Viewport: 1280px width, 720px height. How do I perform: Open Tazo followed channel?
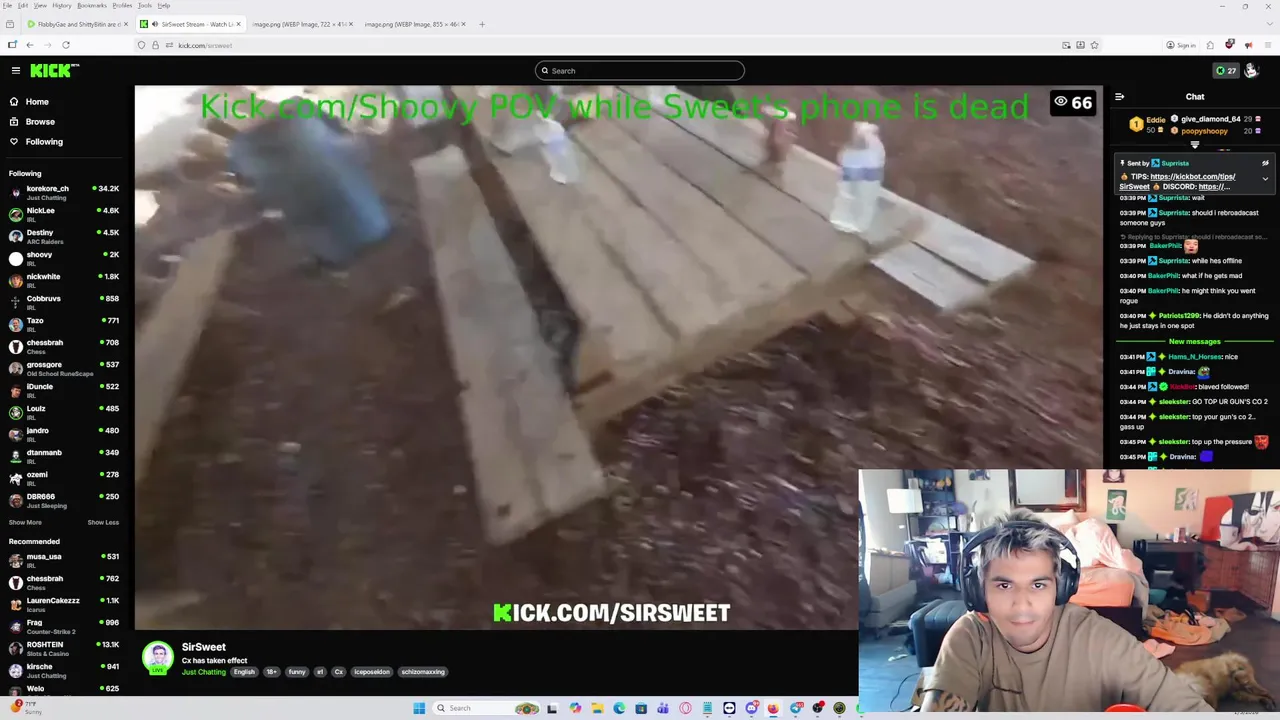click(x=64, y=324)
